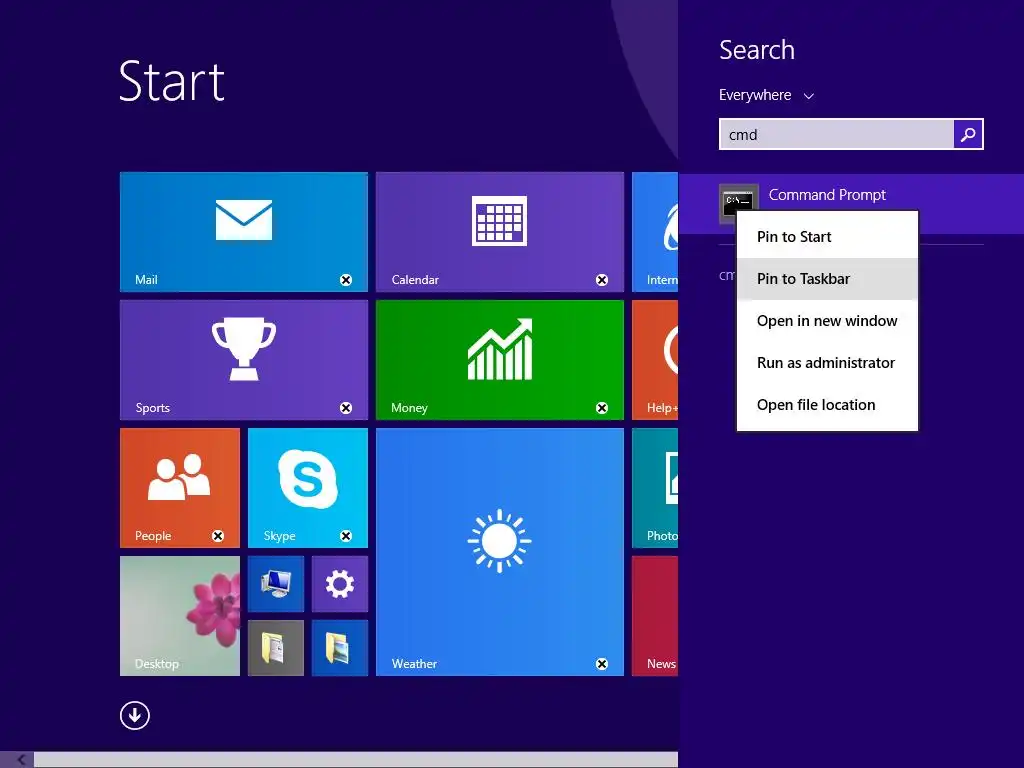Open the Calendar tile

tap(500, 231)
